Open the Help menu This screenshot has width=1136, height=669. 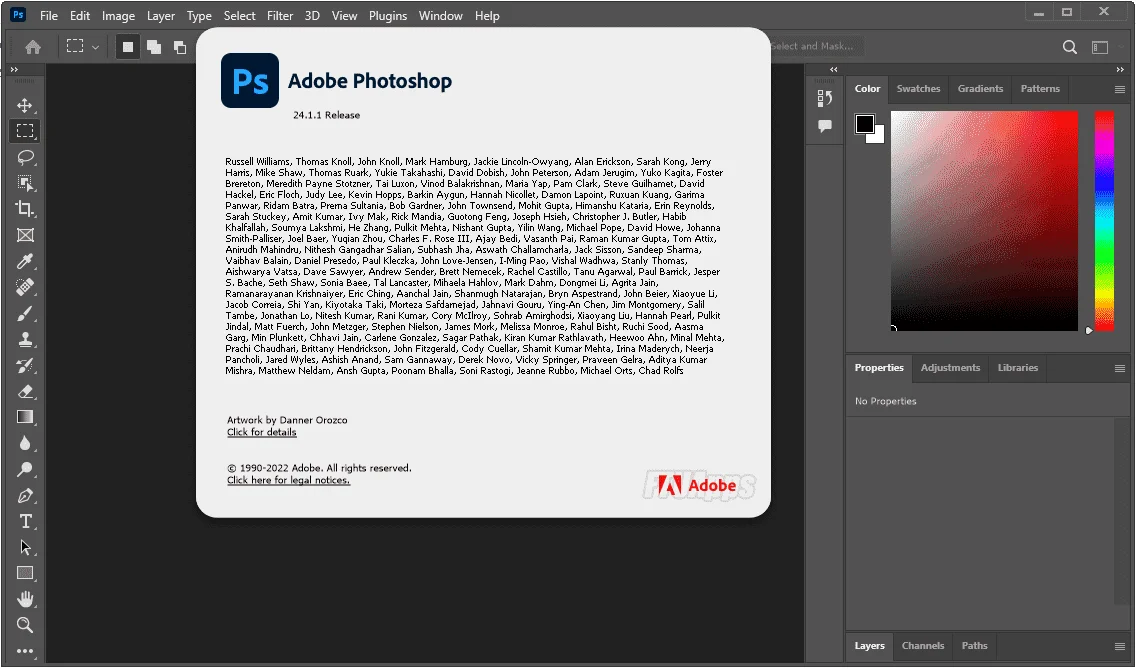click(x=487, y=15)
